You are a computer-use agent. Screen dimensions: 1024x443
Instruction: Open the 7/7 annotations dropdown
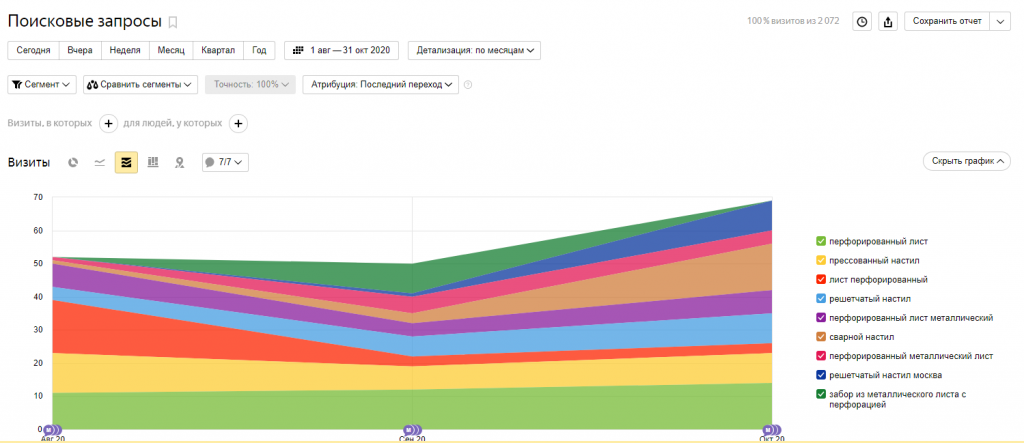click(x=225, y=162)
